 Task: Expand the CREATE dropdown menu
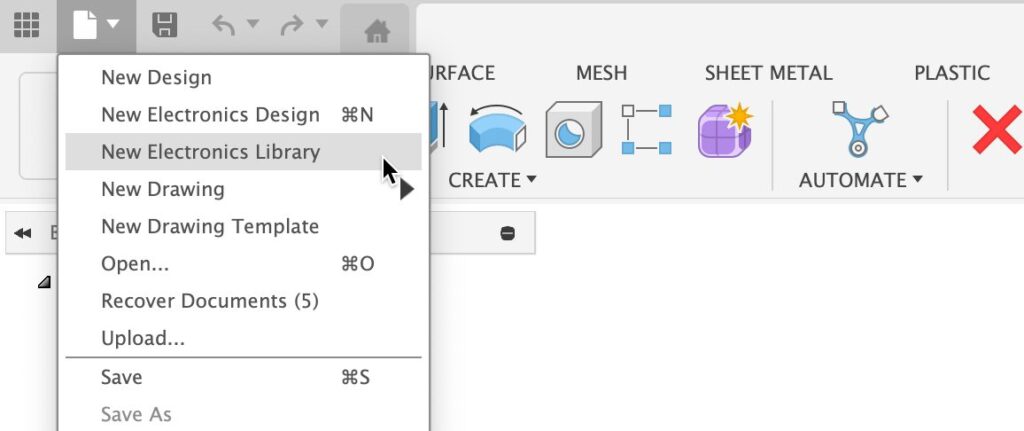click(x=492, y=180)
